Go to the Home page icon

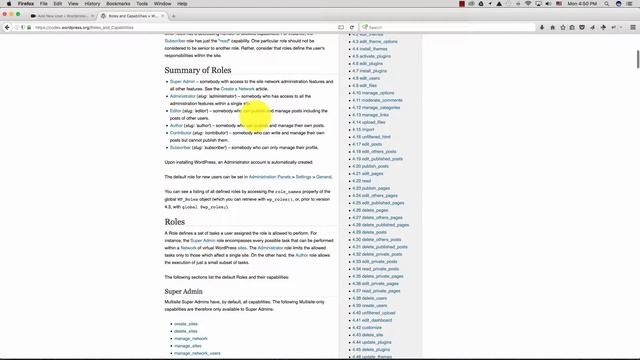point(553,27)
